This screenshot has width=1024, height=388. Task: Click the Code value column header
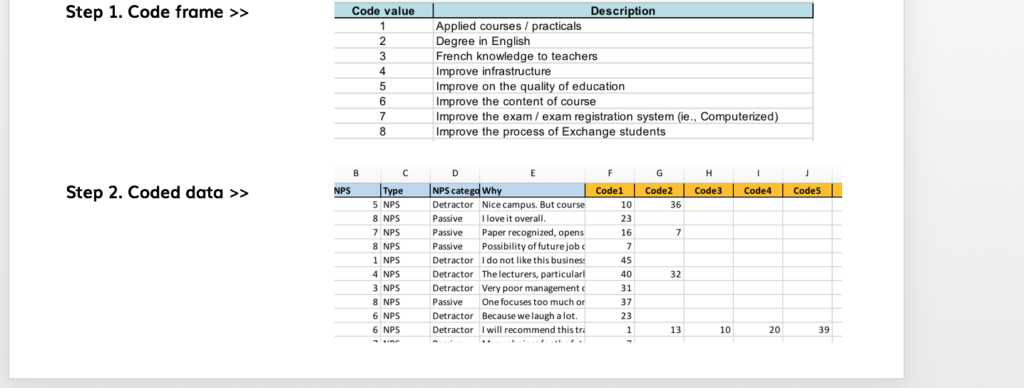point(383,11)
